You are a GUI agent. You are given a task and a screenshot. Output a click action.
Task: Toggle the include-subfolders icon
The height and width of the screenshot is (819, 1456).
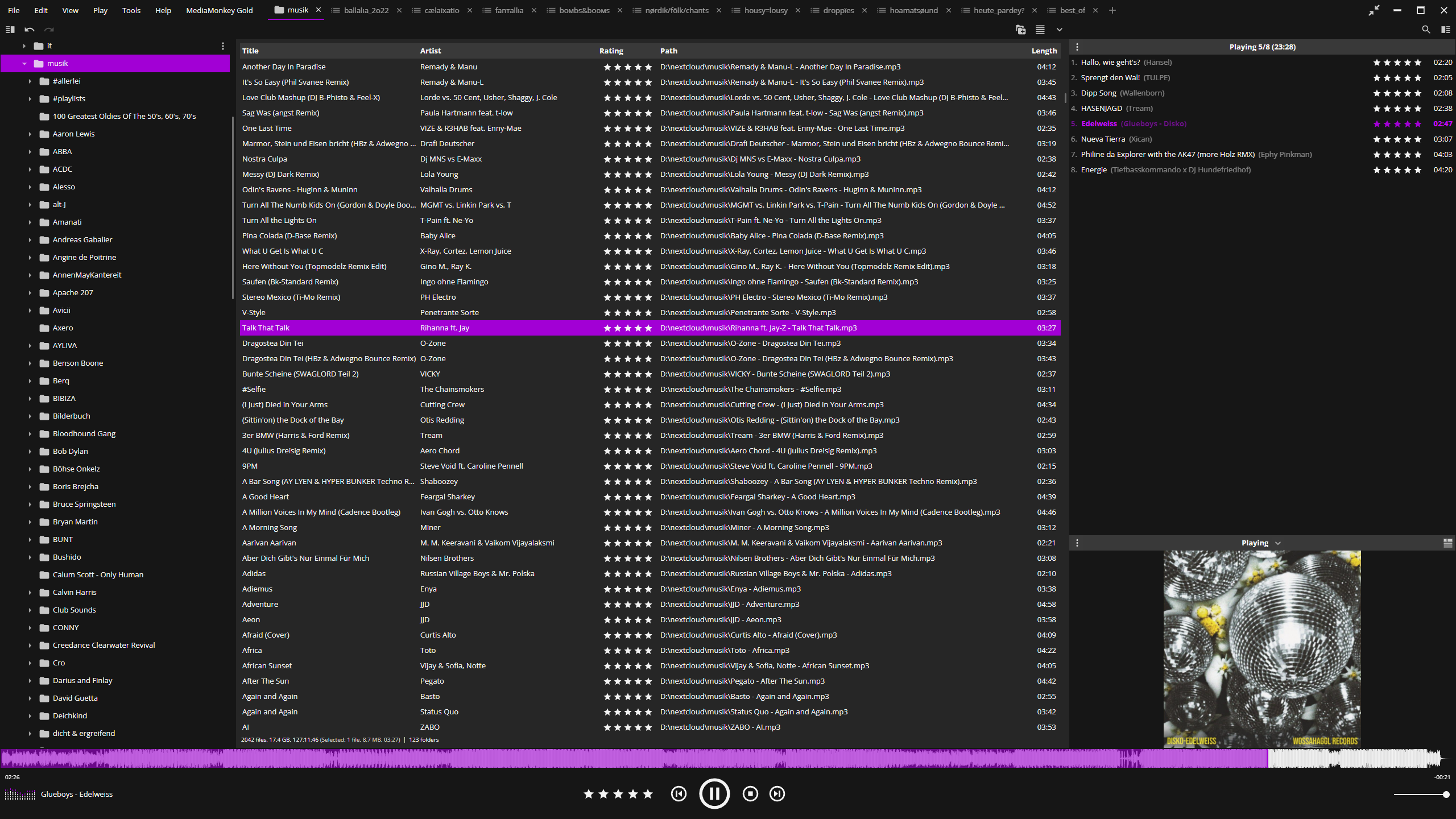point(1021,30)
